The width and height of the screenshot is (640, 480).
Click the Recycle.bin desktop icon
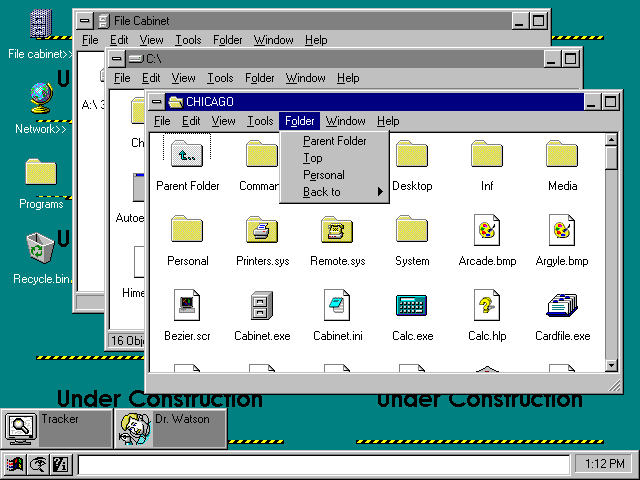coord(40,248)
